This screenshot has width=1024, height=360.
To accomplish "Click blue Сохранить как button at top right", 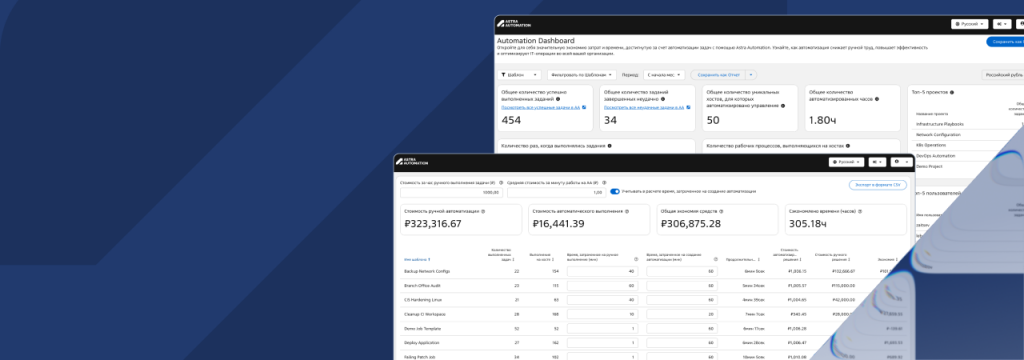I will [x=1005, y=41].
